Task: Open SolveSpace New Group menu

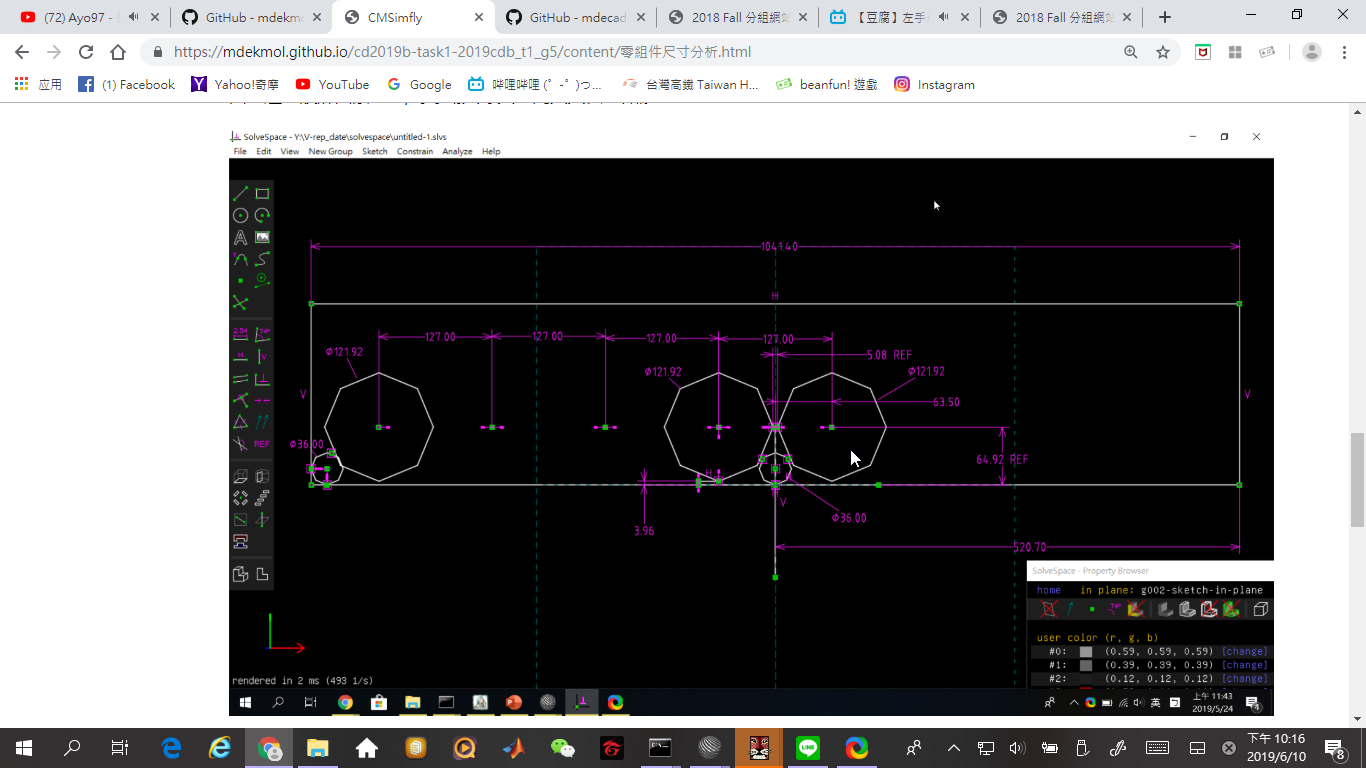Action: (x=330, y=151)
